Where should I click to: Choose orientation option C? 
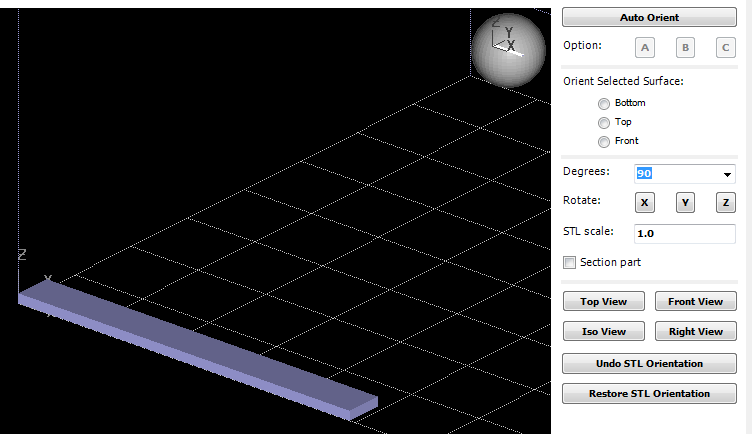[x=726, y=47]
